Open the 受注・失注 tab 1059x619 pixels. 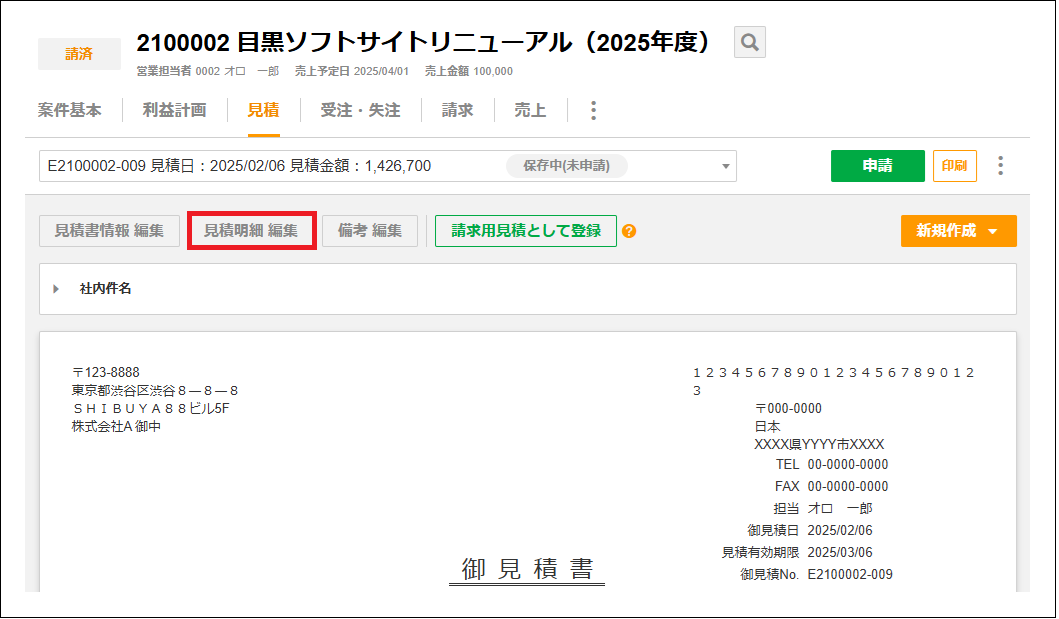[x=358, y=110]
